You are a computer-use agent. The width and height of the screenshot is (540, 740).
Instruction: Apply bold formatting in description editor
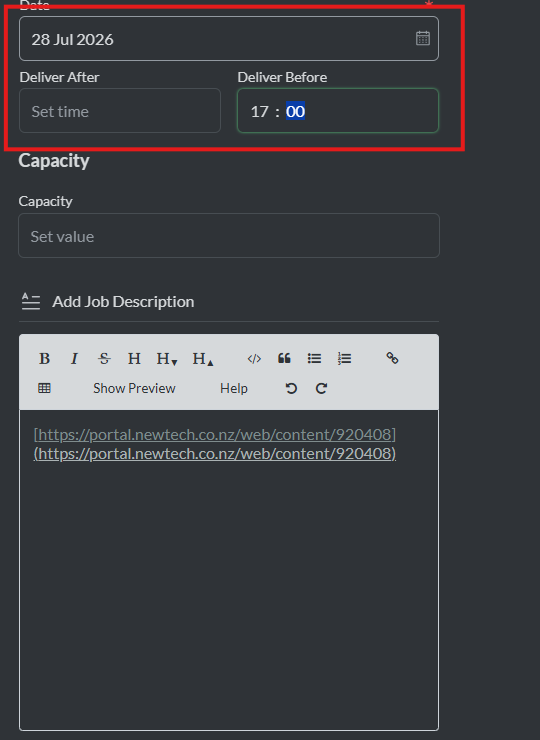[44, 359]
